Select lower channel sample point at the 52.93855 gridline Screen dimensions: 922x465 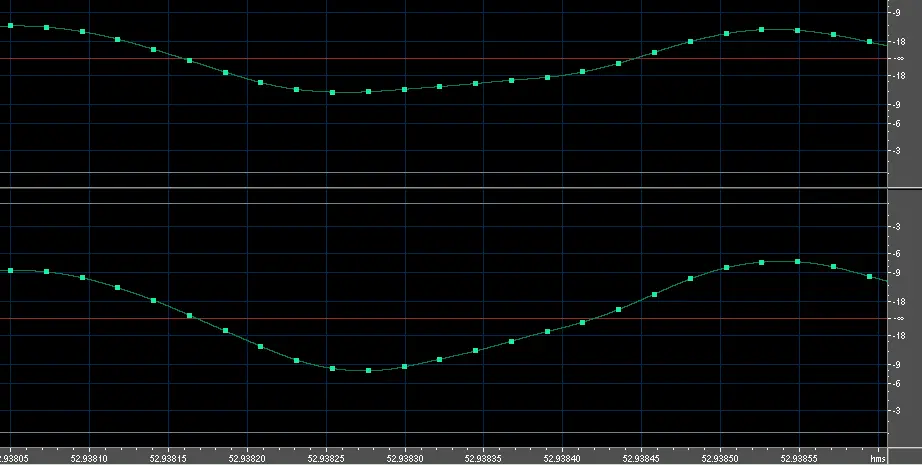[797, 262]
